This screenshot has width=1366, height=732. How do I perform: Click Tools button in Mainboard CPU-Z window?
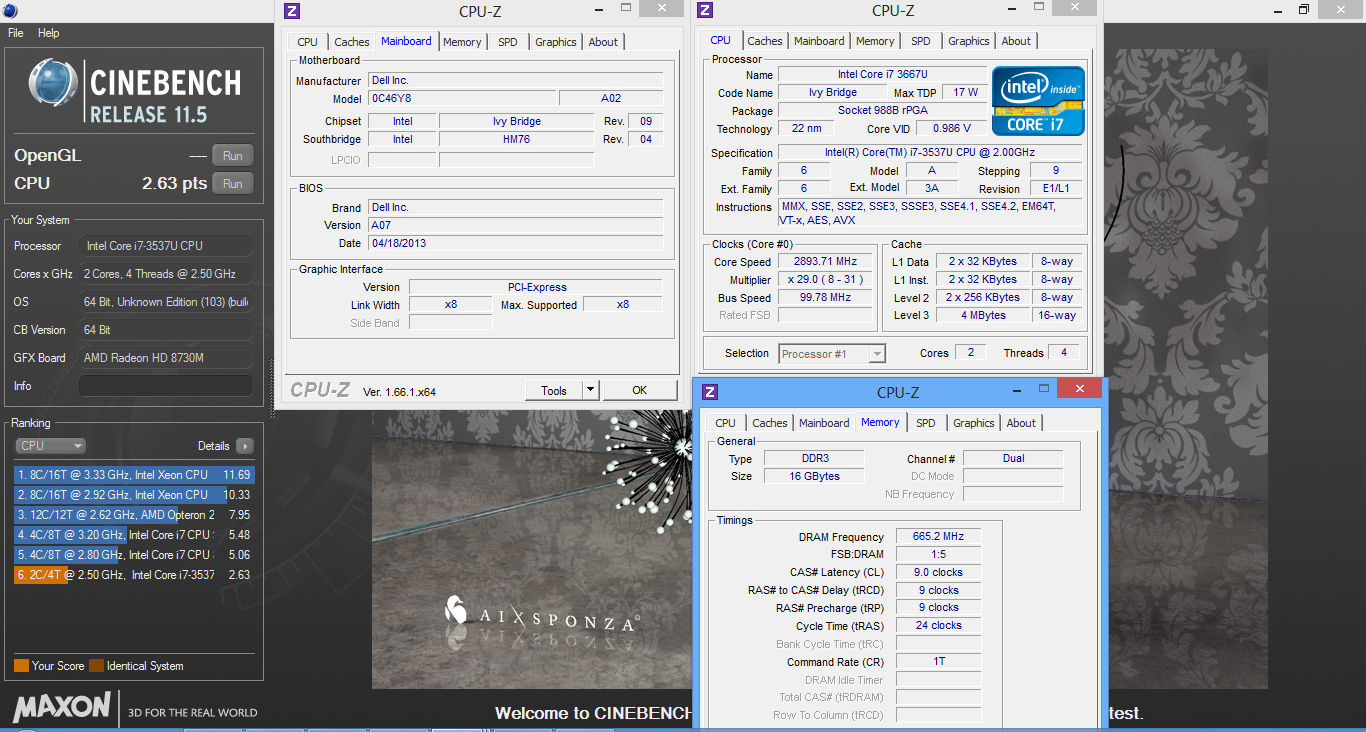(x=554, y=391)
